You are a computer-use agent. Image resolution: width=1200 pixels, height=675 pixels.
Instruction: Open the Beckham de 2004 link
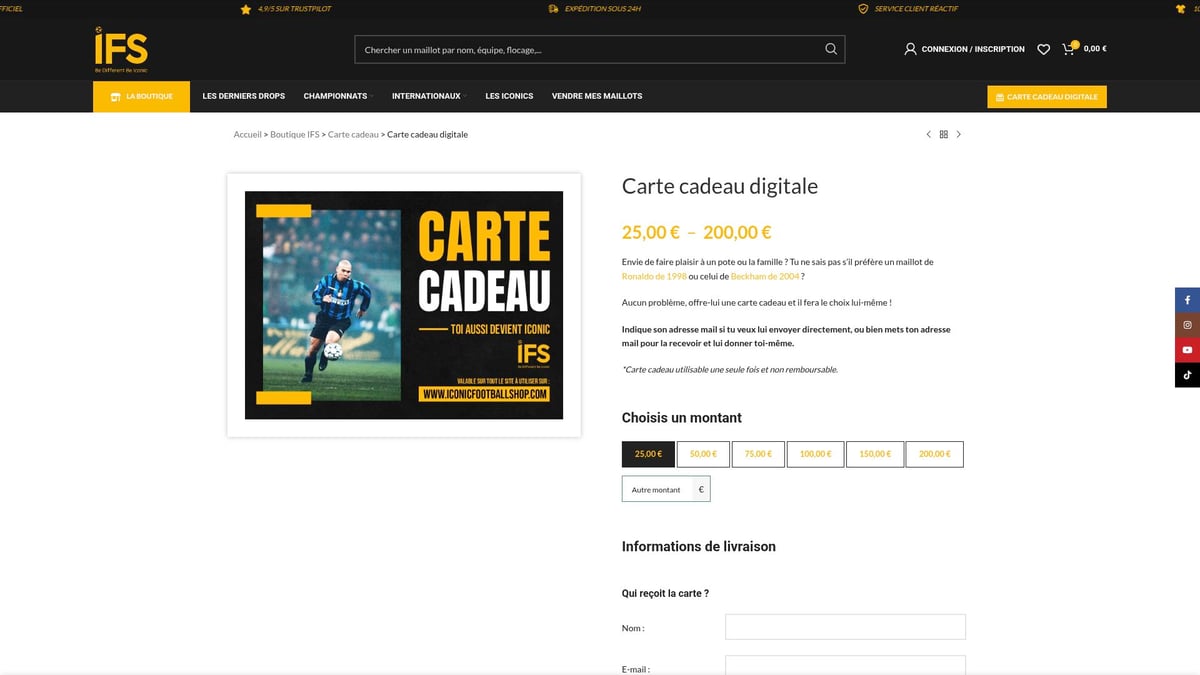[765, 276]
